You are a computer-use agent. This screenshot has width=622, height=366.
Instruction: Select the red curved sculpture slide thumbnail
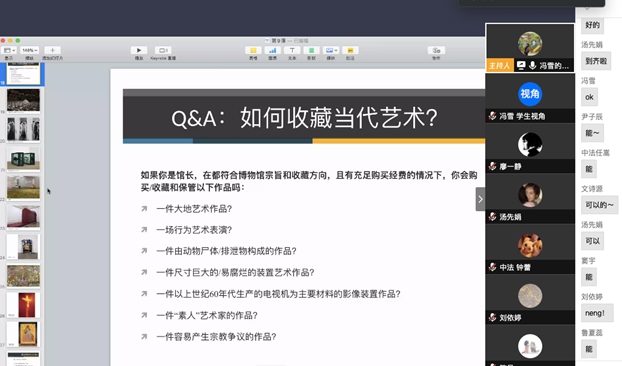tap(23, 217)
